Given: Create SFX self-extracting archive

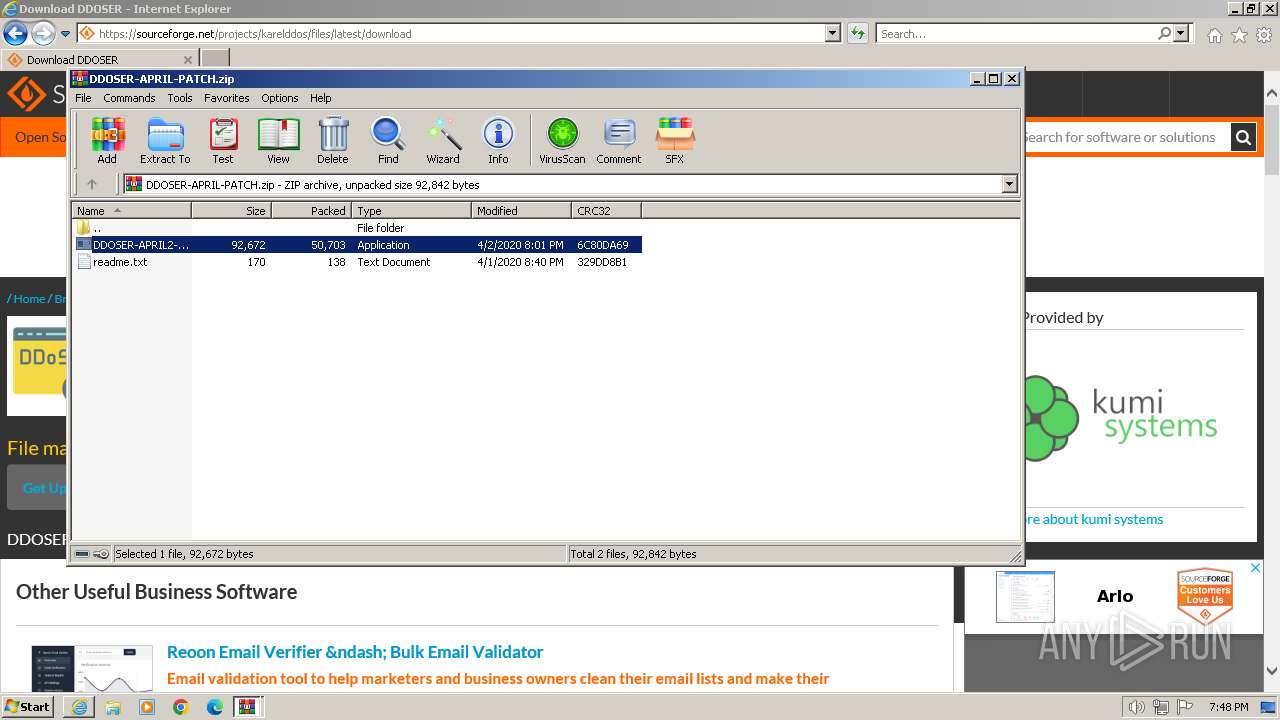Looking at the screenshot, I should [675, 140].
